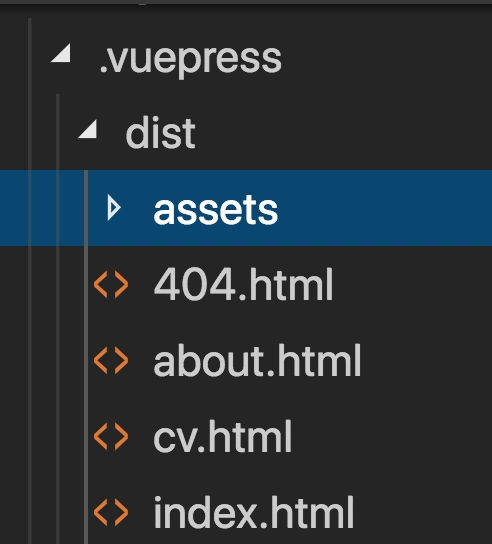
Task: Click the orange code icon beside index.html
Action: pyautogui.click(x=111, y=513)
